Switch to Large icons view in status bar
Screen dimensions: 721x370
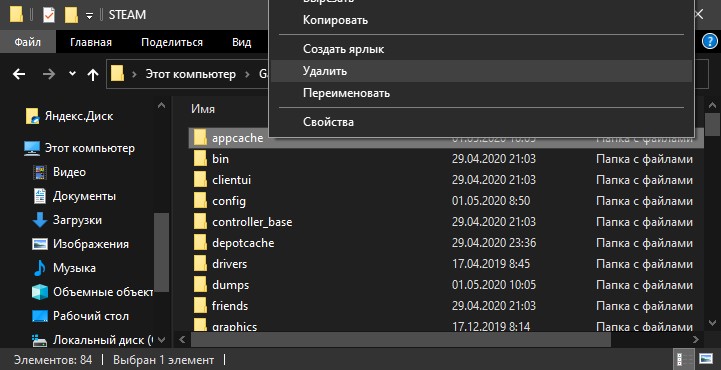click(705, 359)
